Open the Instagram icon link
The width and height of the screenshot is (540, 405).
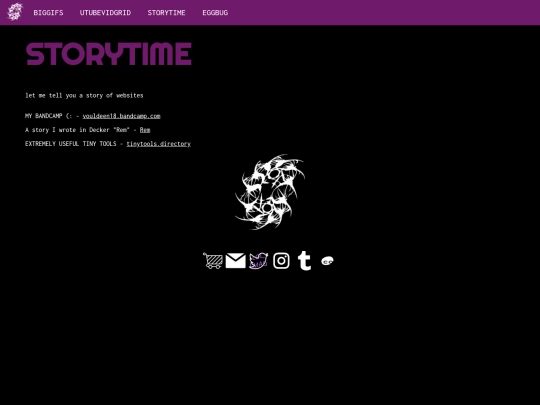[281, 261]
